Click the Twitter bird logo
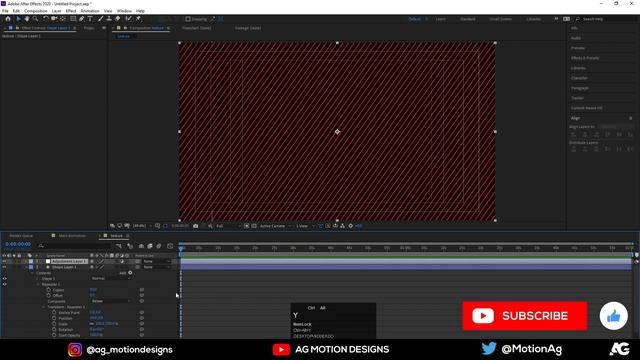Screen dimensions: 640x360 [x=489, y=349]
